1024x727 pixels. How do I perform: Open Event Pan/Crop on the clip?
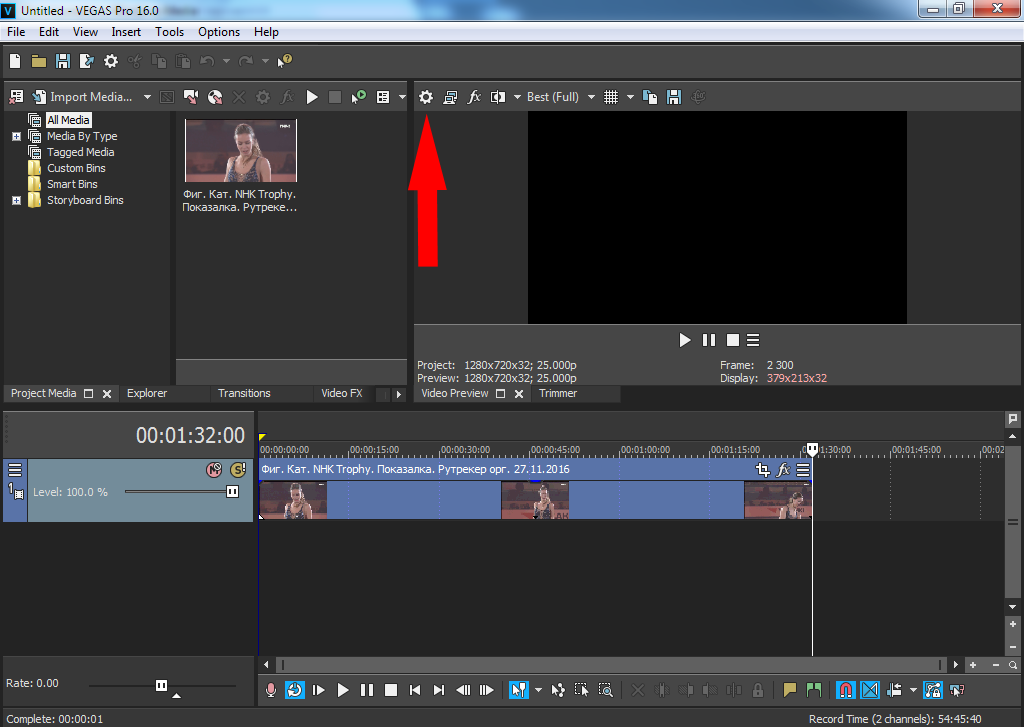[763, 469]
